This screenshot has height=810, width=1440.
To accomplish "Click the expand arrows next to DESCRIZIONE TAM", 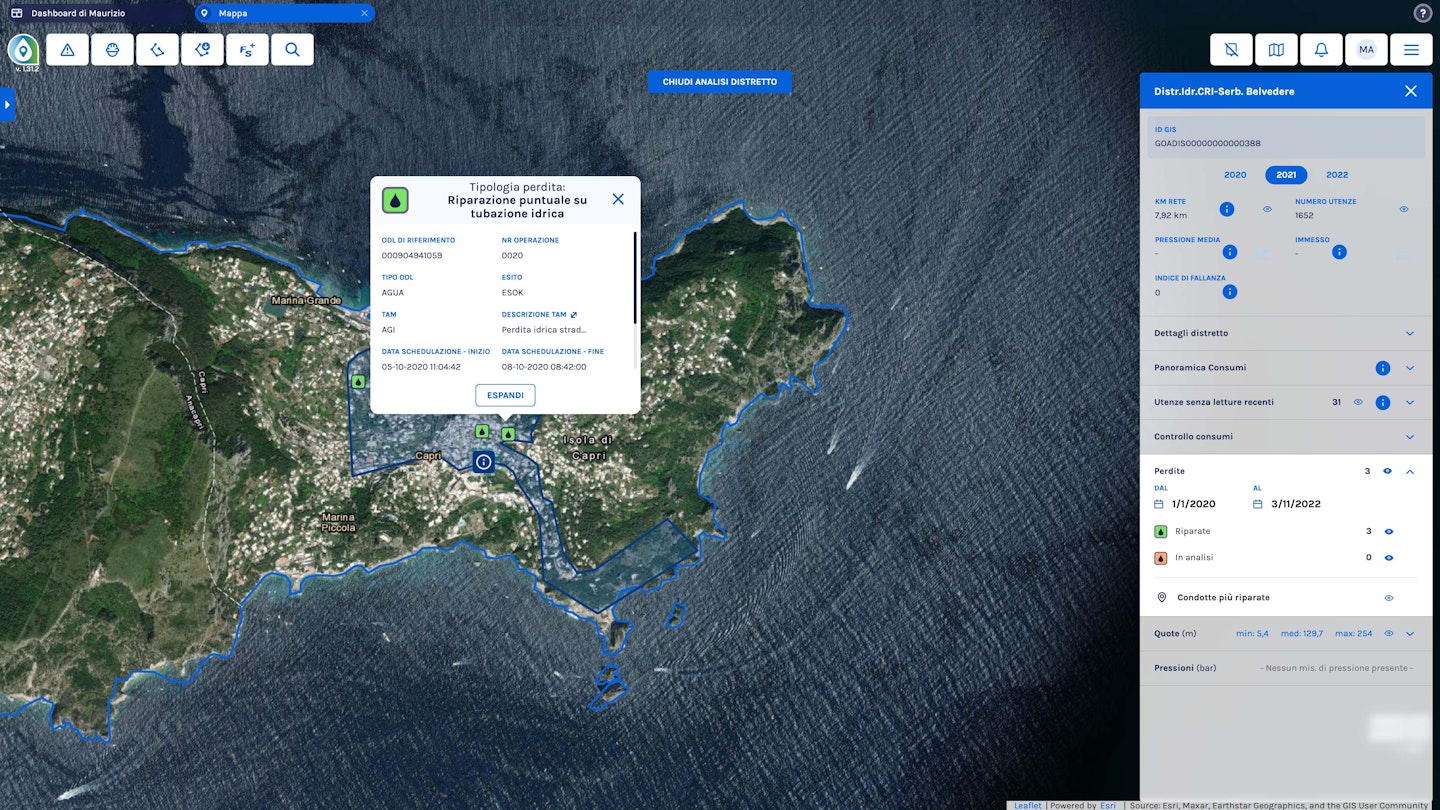I will click(574, 314).
